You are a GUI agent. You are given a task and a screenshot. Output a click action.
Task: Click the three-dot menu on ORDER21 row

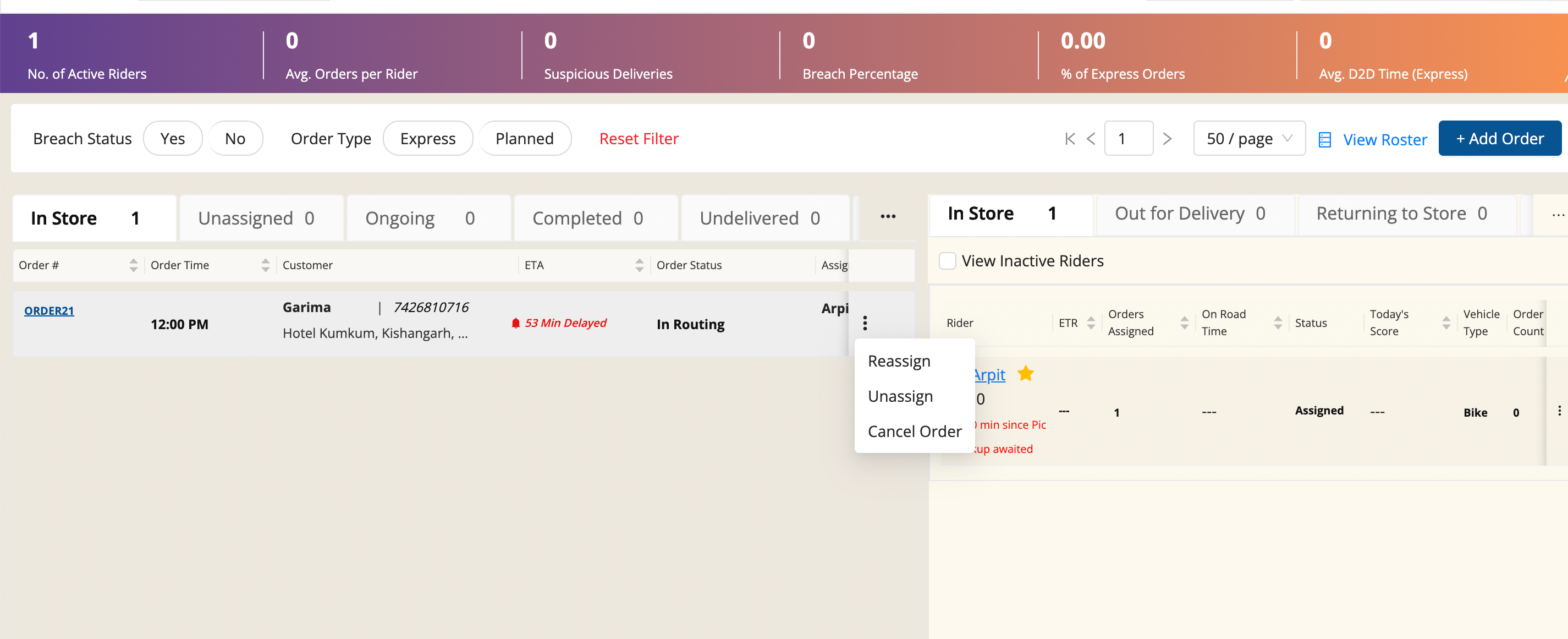pyautogui.click(x=865, y=323)
